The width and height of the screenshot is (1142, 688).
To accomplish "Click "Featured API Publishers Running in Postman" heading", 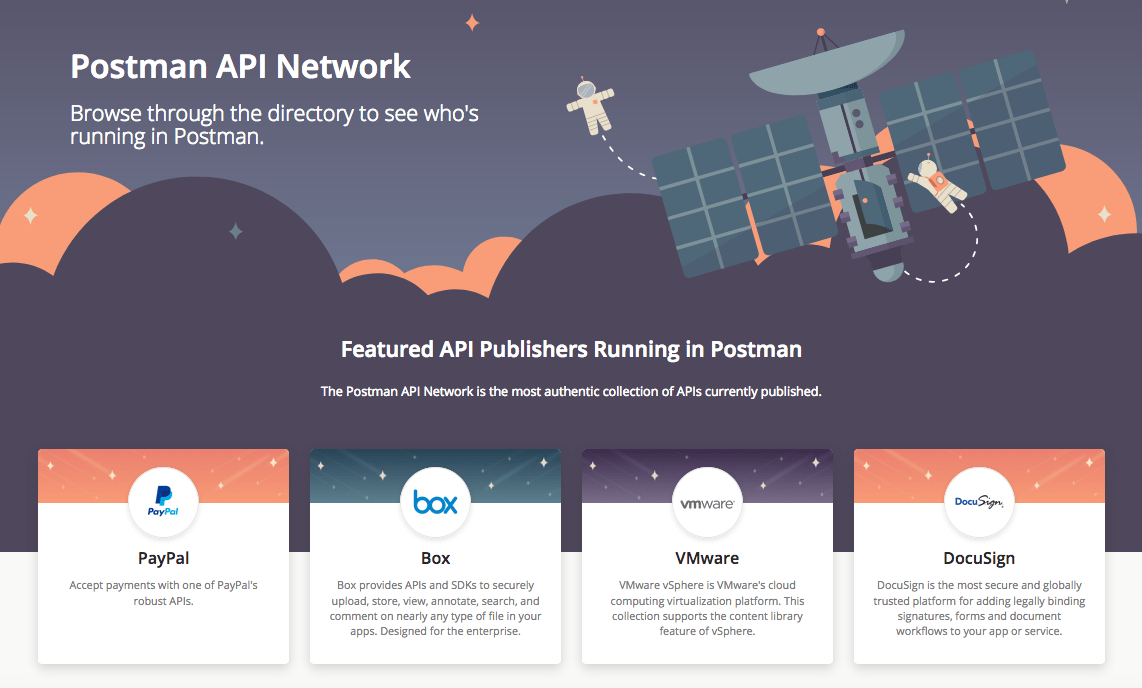I will [571, 349].
